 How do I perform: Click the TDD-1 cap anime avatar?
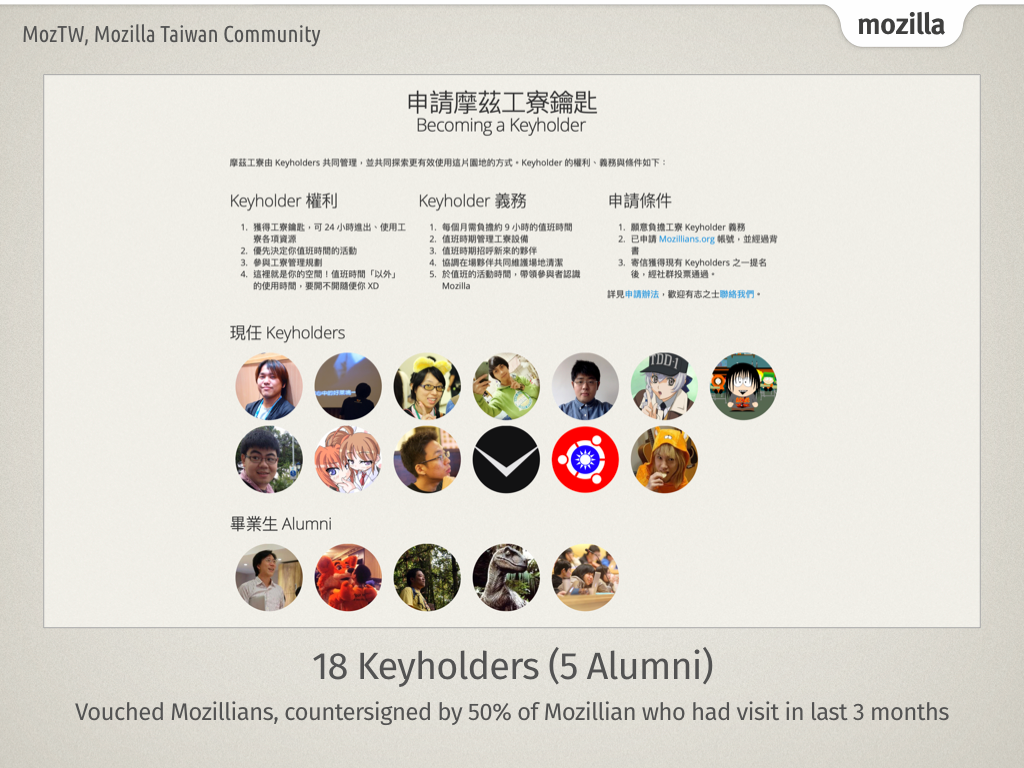pyautogui.click(x=664, y=386)
